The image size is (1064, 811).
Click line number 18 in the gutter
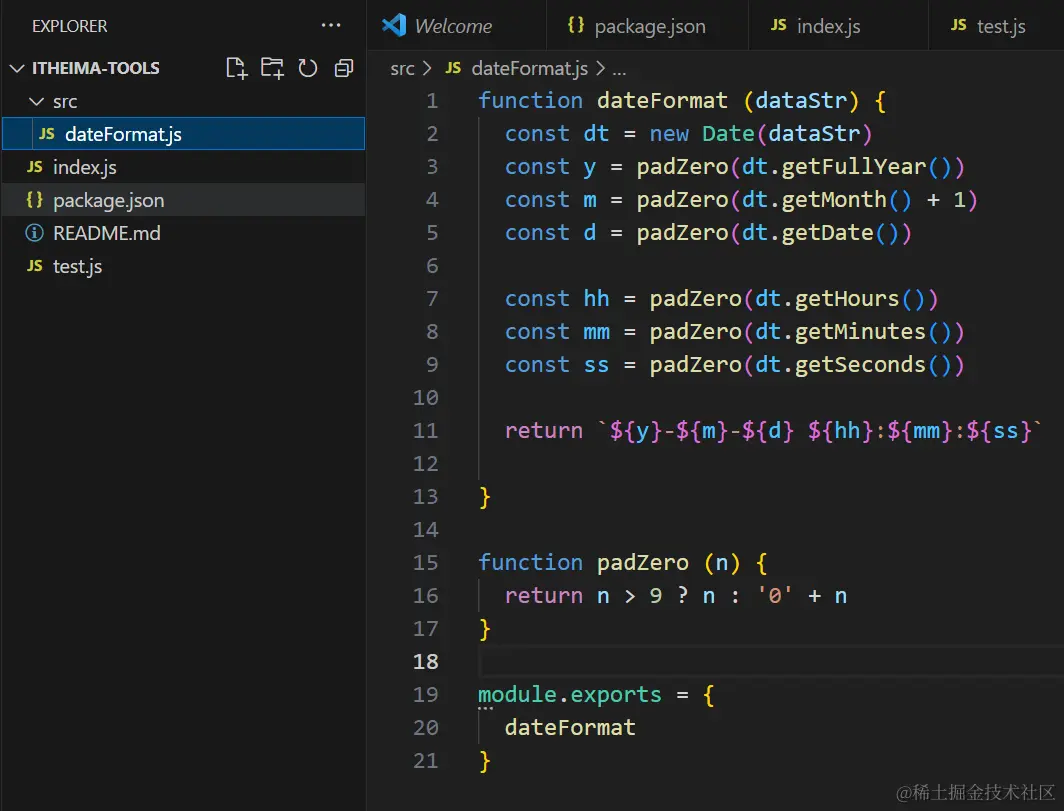point(425,662)
